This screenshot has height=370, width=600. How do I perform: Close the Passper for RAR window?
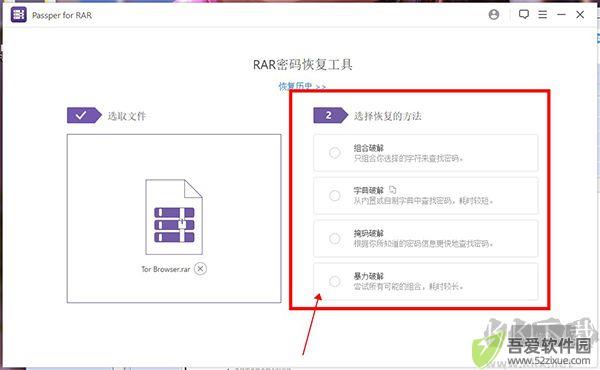pos(580,15)
